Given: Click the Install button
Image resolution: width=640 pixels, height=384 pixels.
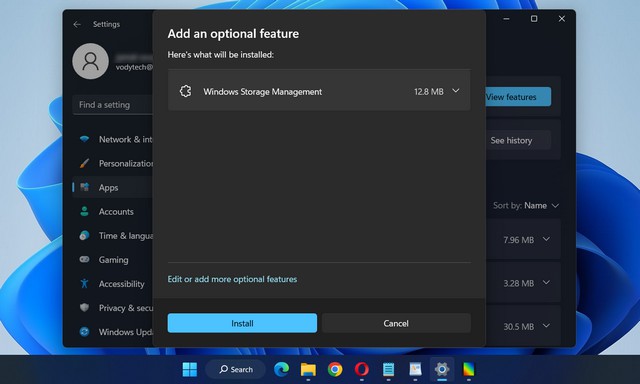Looking at the screenshot, I should 242,323.
